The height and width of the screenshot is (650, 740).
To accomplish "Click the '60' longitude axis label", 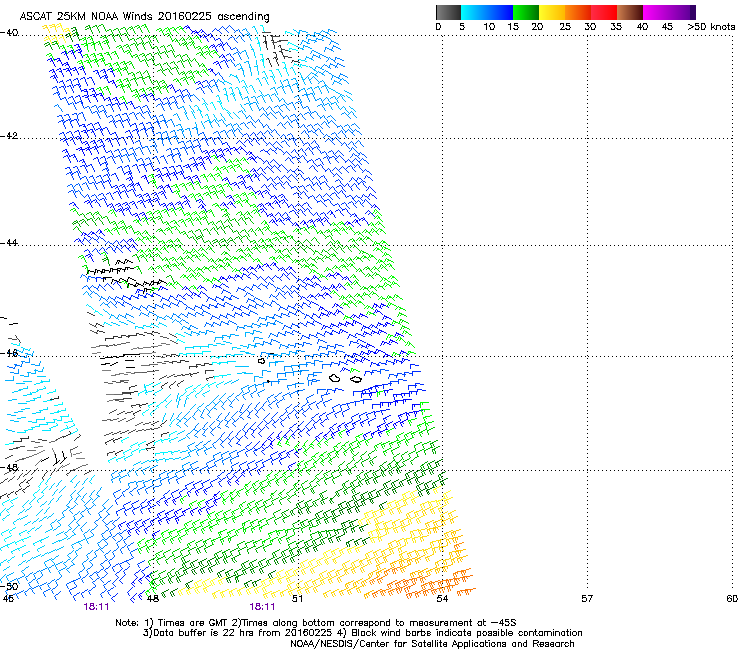I will pyautogui.click(x=732, y=599).
